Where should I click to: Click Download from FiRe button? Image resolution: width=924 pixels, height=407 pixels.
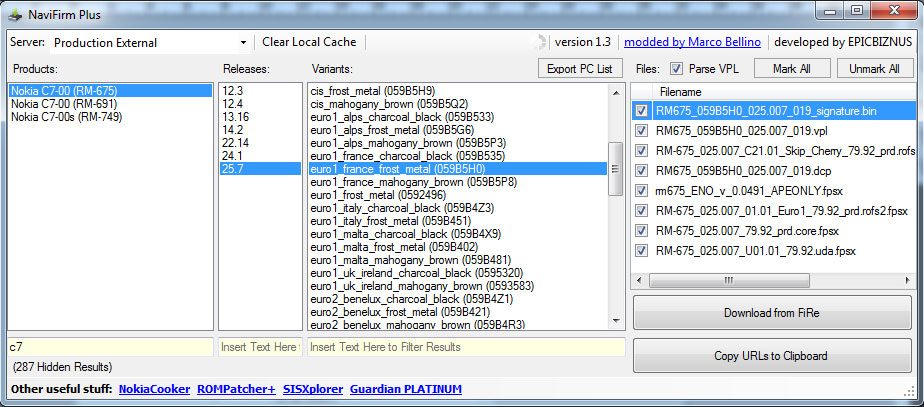[x=772, y=313]
